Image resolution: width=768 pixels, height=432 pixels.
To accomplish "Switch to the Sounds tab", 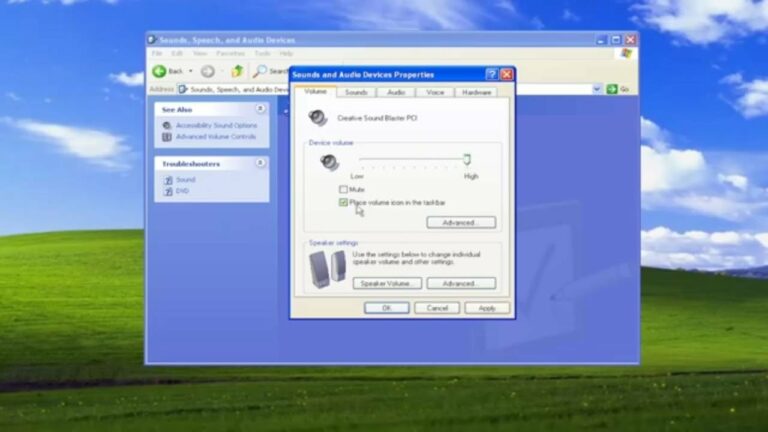I will click(356, 92).
